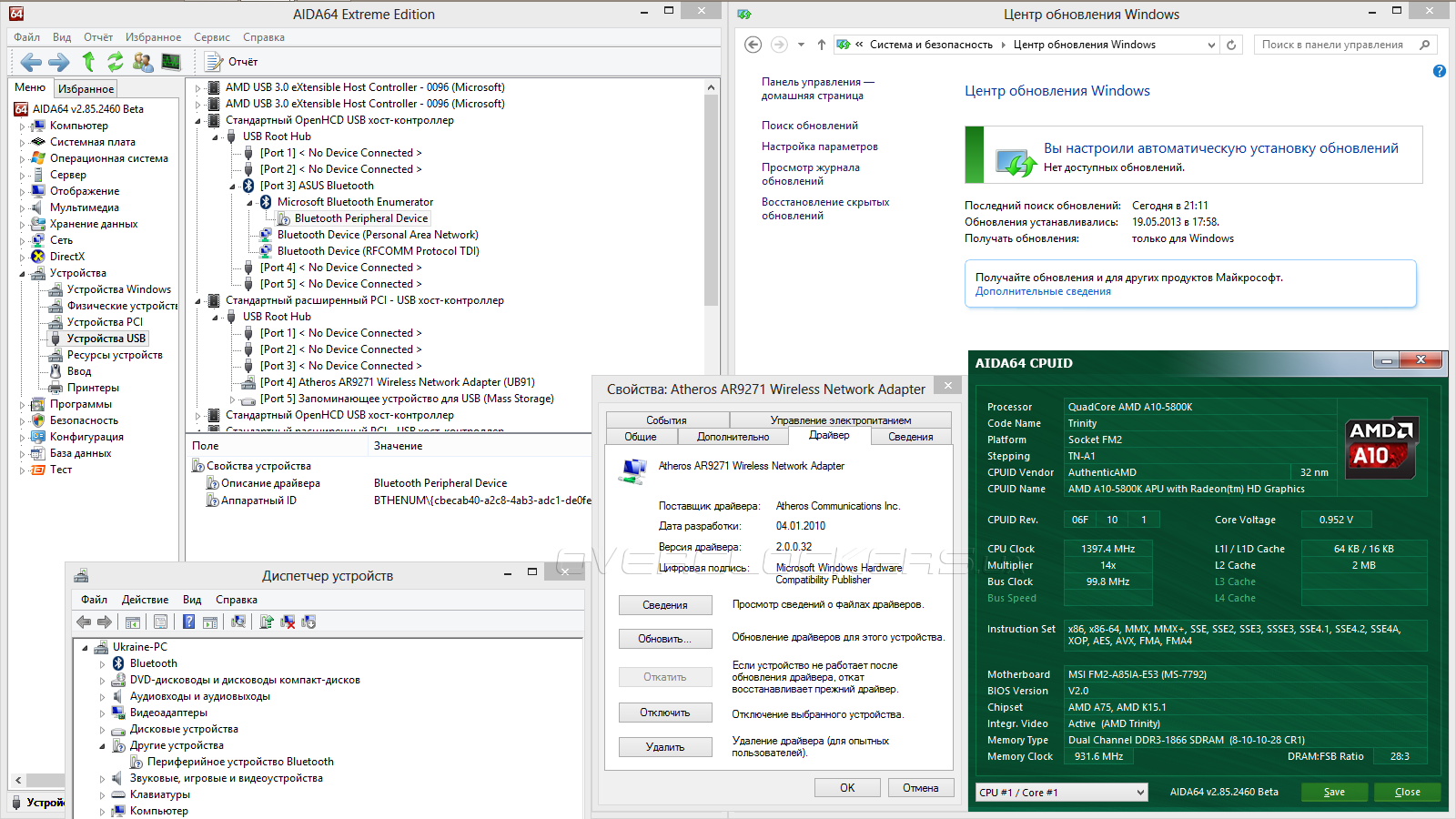Click the Windows Update control panel search field
This screenshot has width=1456, height=819.
[1332, 45]
